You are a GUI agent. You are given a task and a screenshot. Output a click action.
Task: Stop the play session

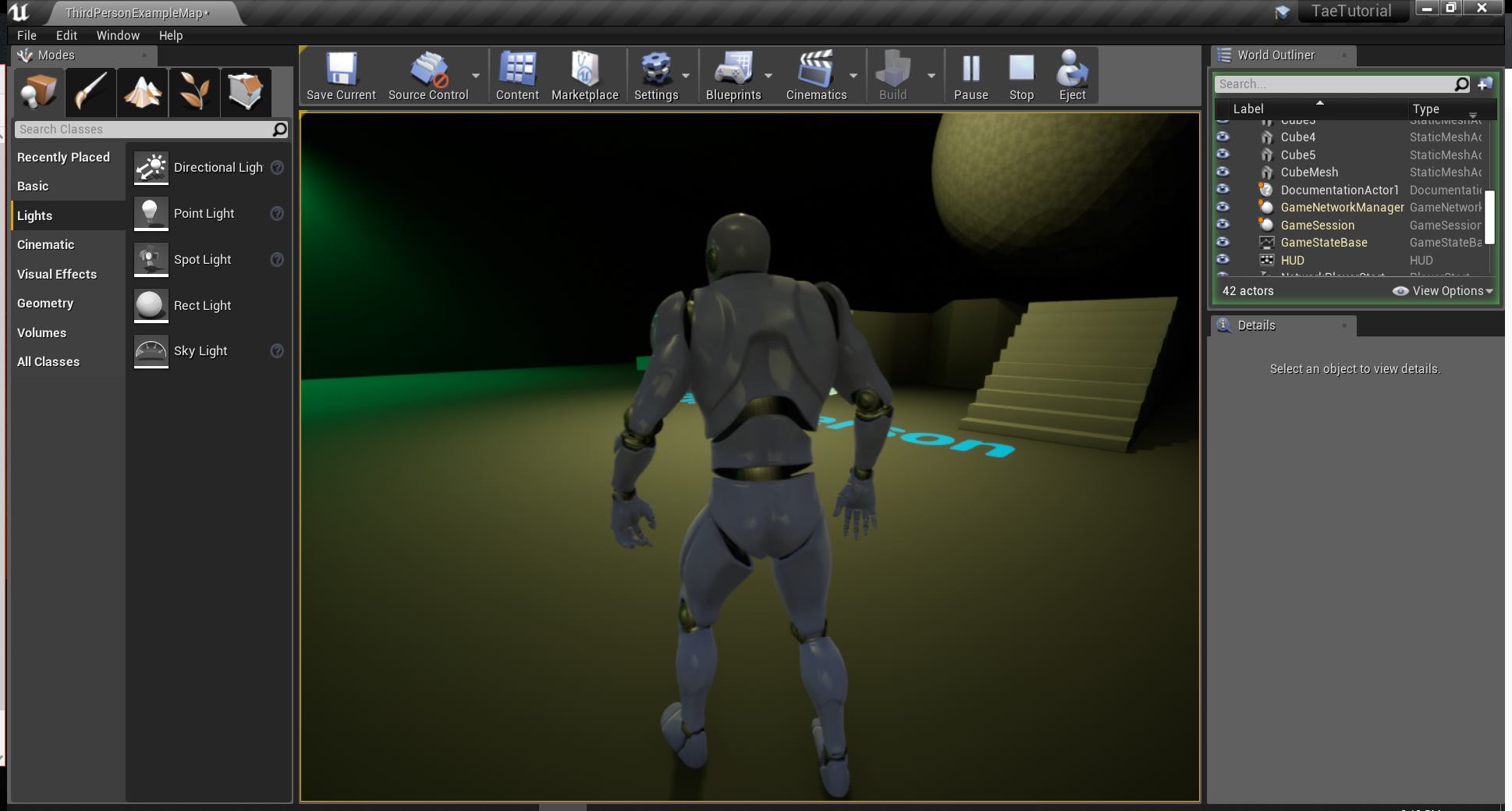[x=1021, y=76]
